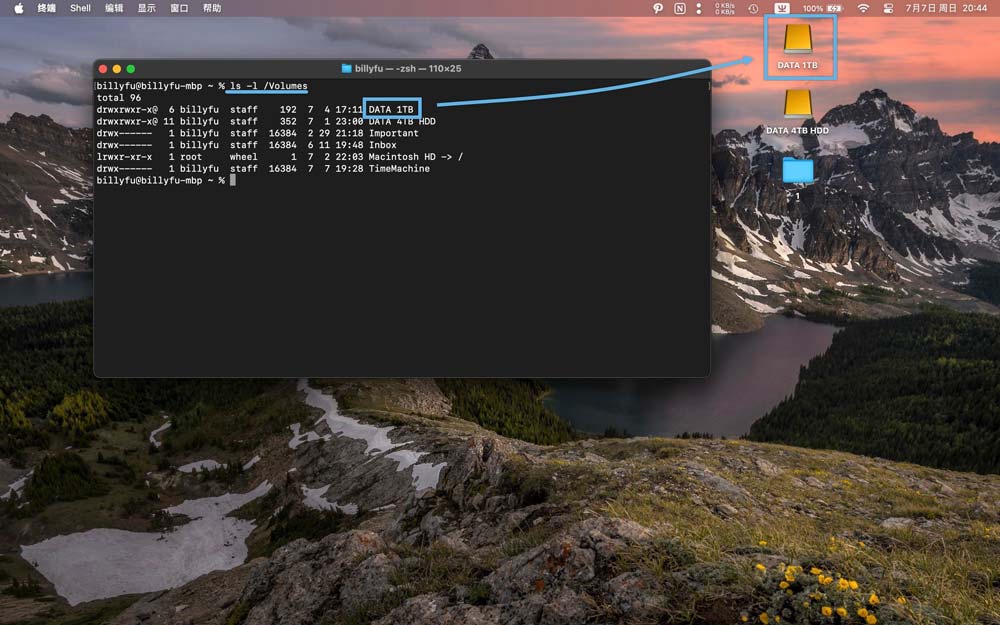Click the Pinterest icon in menu bar

(658, 8)
